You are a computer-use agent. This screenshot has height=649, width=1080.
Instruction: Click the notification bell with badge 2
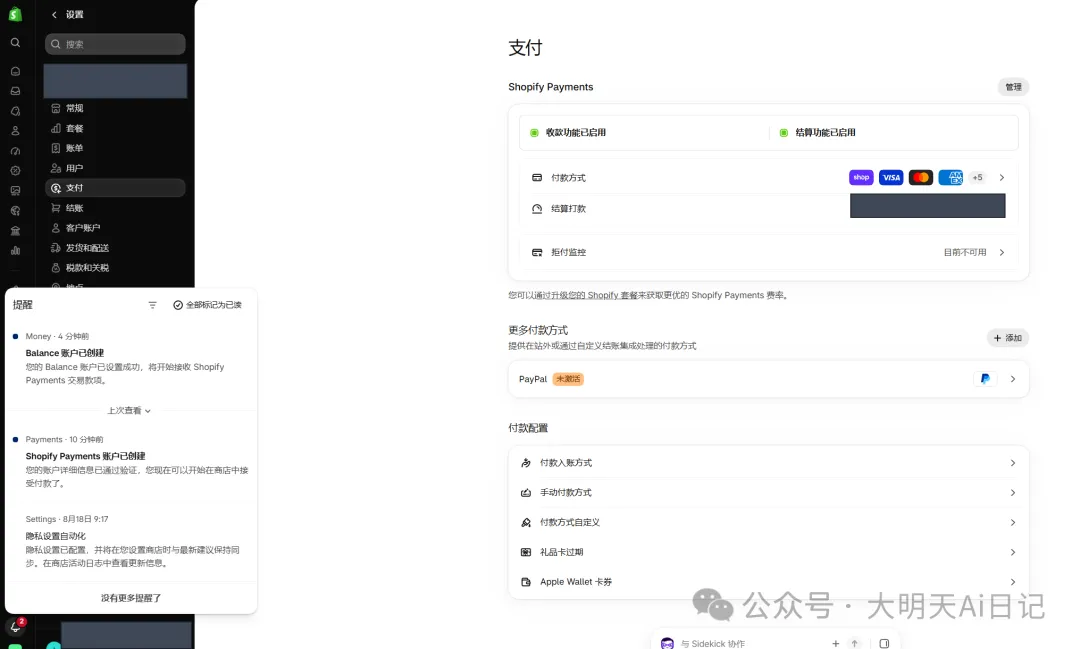[16, 626]
